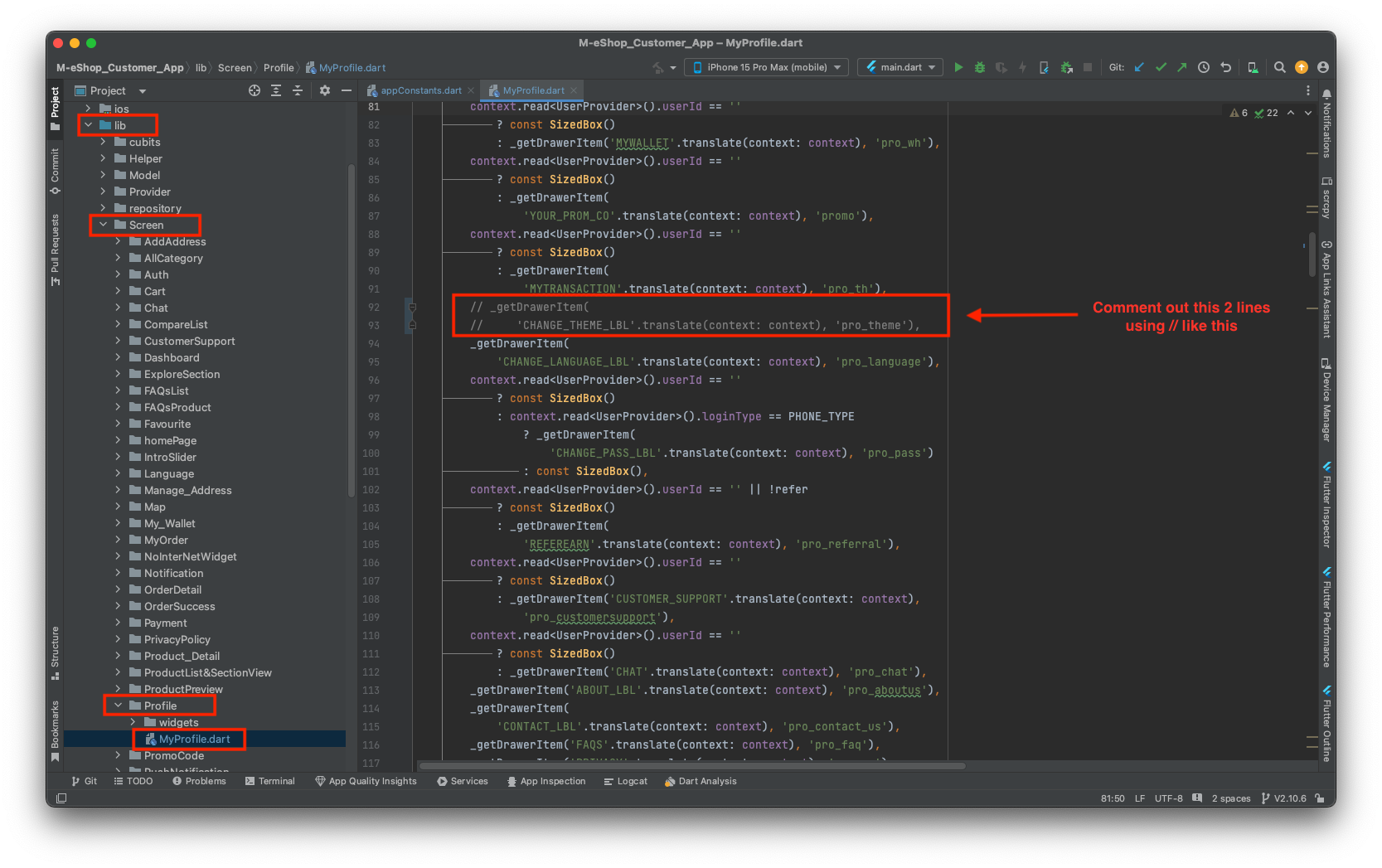Screen dimensions: 1382x868
Task: Open App Links Assistant side panel
Action: (x=1326, y=289)
